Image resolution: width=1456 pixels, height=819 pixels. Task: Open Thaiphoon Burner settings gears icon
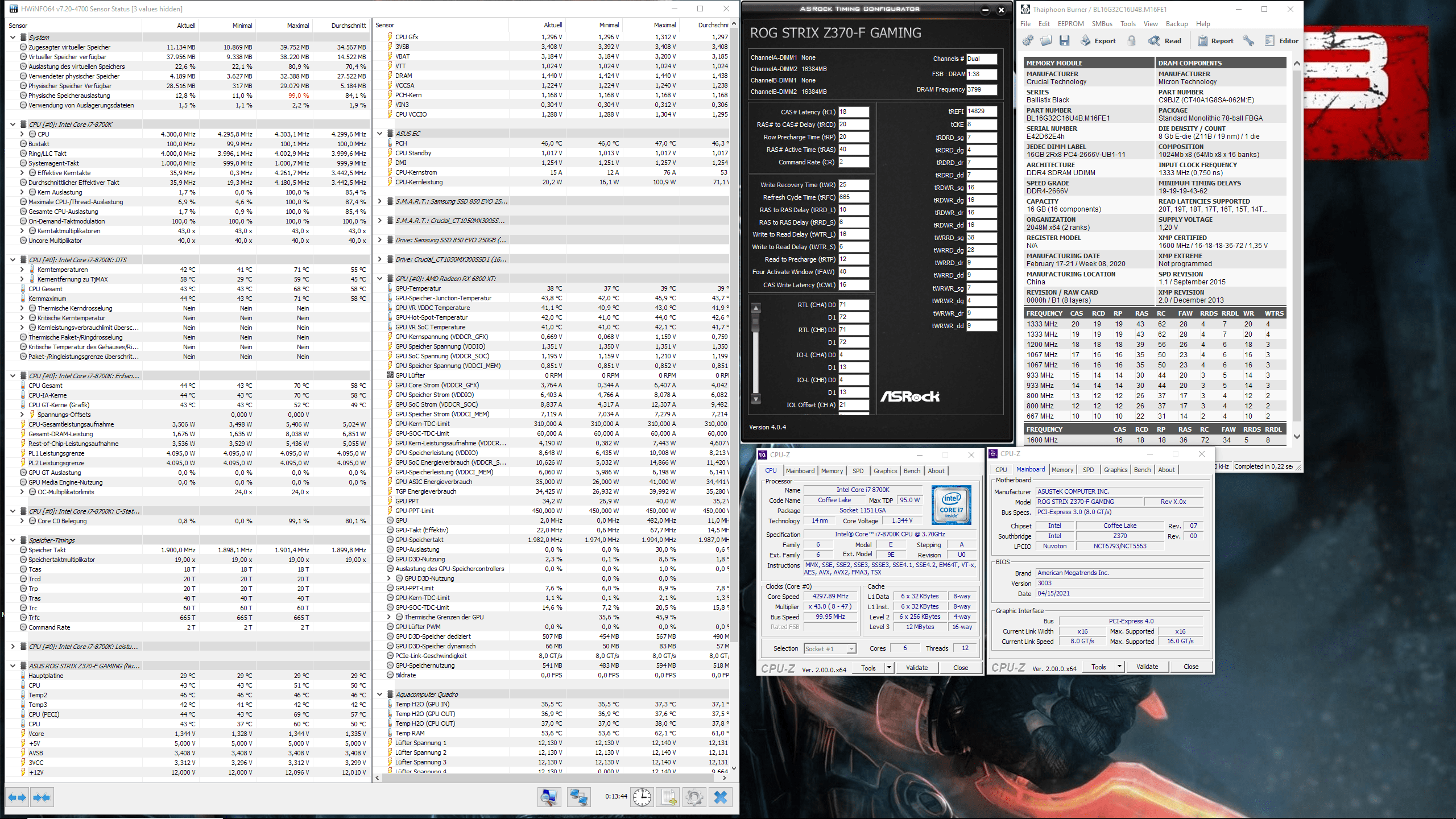pyautogui.click(x=1028, y=41)
